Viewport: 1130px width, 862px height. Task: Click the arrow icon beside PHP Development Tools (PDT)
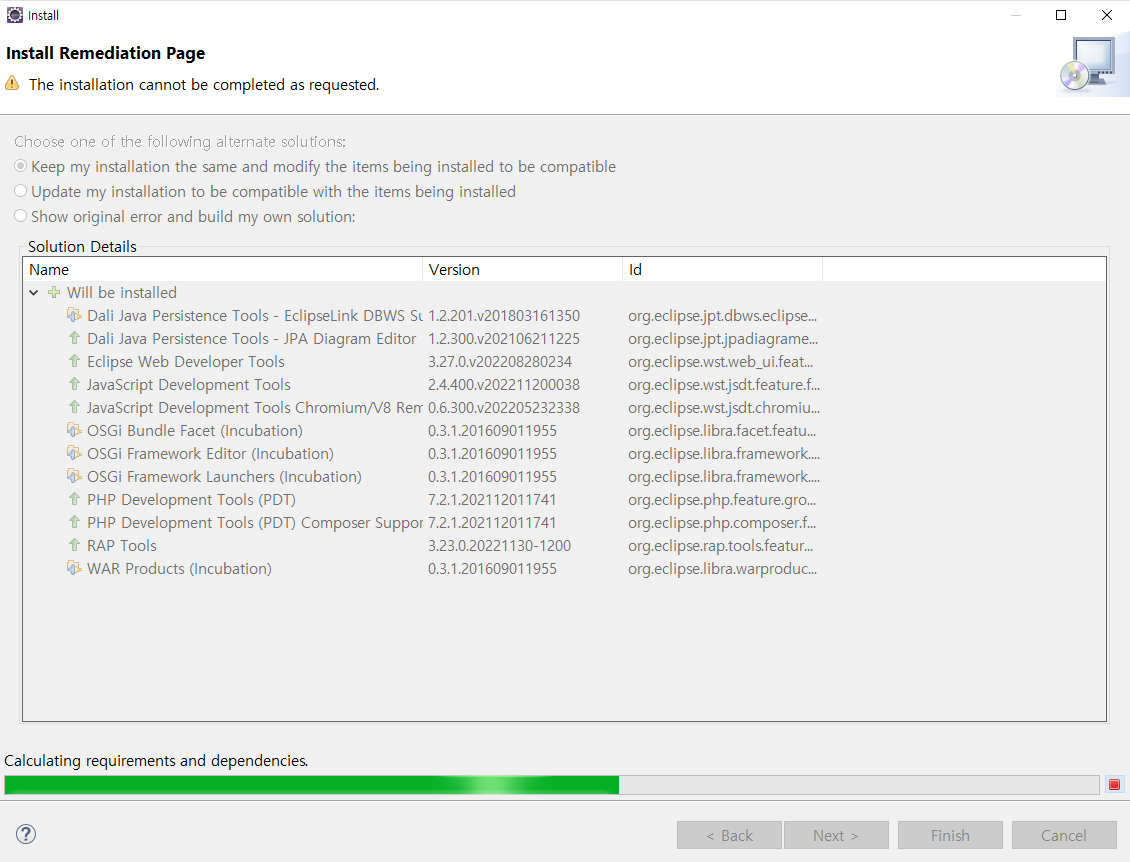point(74,499)
